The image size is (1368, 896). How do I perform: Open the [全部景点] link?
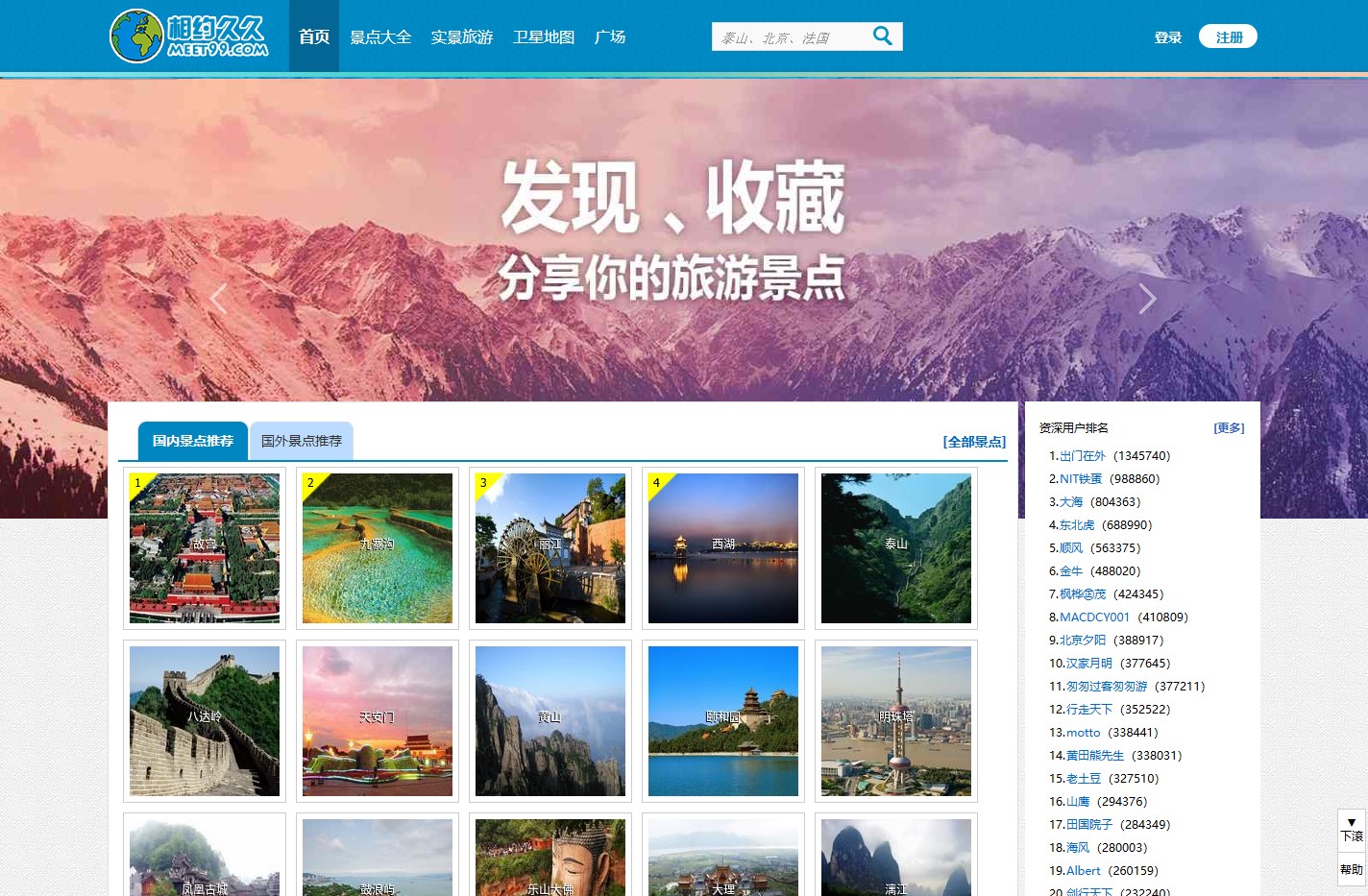pos(974,442)
